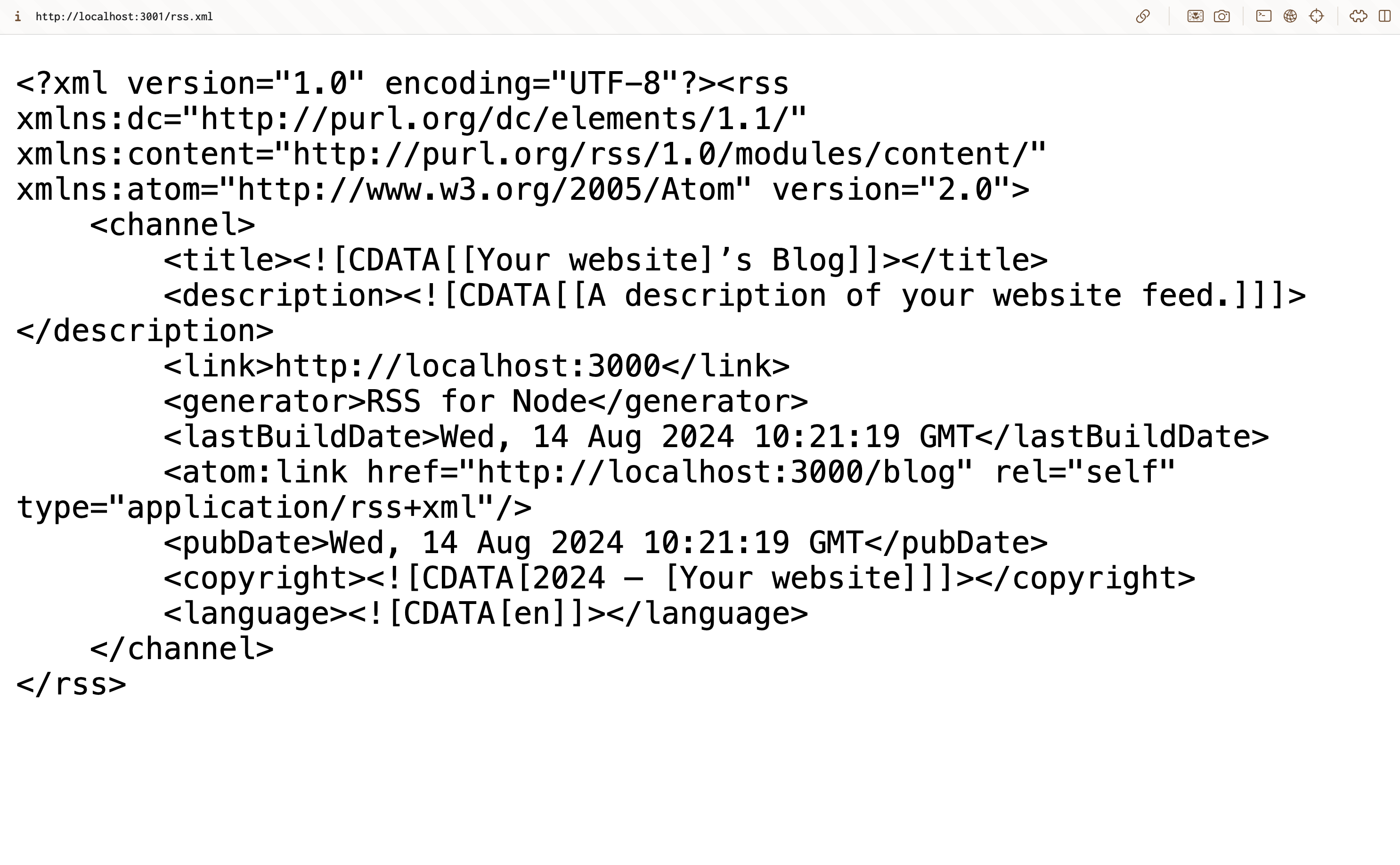Click the copyright CDATA line
Viewport: 1400px width, 865px height.
[679, 579]
